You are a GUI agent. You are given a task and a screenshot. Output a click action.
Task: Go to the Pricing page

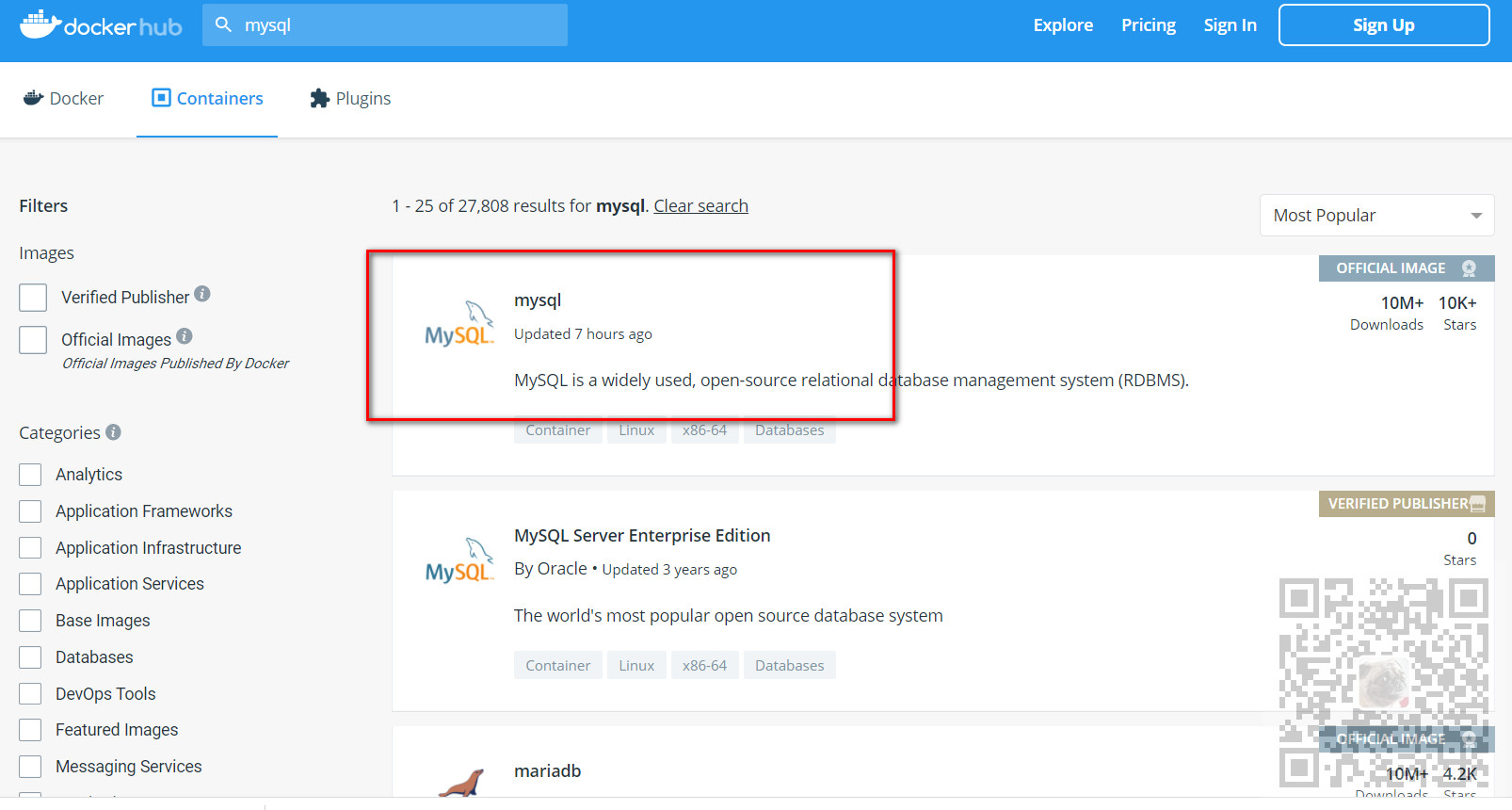(x=1149, y=25)
